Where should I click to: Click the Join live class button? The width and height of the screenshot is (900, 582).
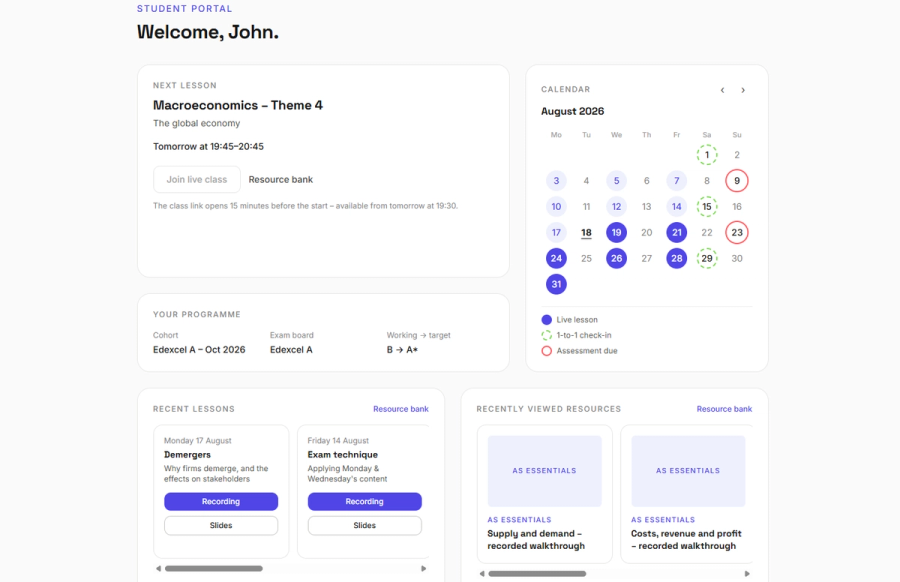197,180
